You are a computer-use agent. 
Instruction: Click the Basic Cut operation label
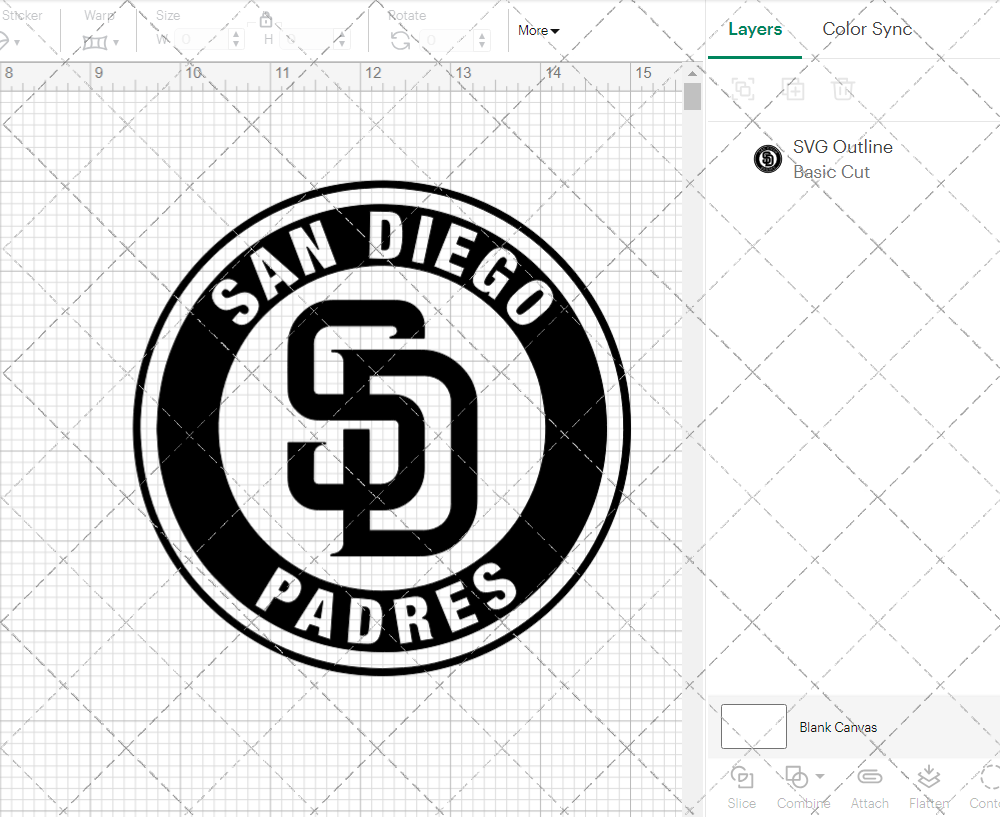[831, 172]
